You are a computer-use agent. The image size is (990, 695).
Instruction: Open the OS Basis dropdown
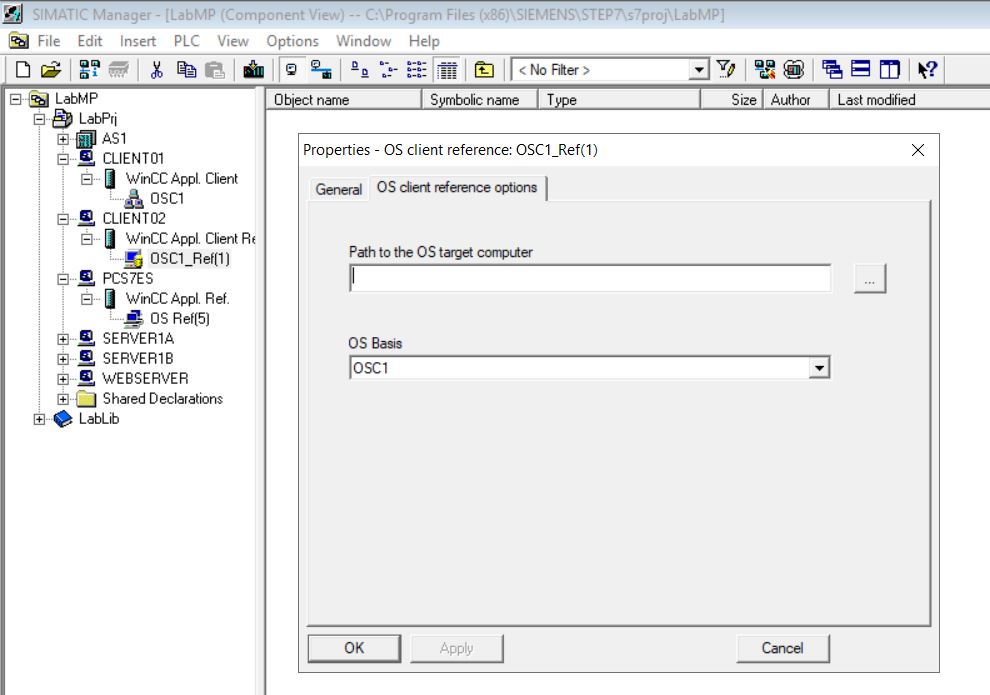[x=819, y=367]
